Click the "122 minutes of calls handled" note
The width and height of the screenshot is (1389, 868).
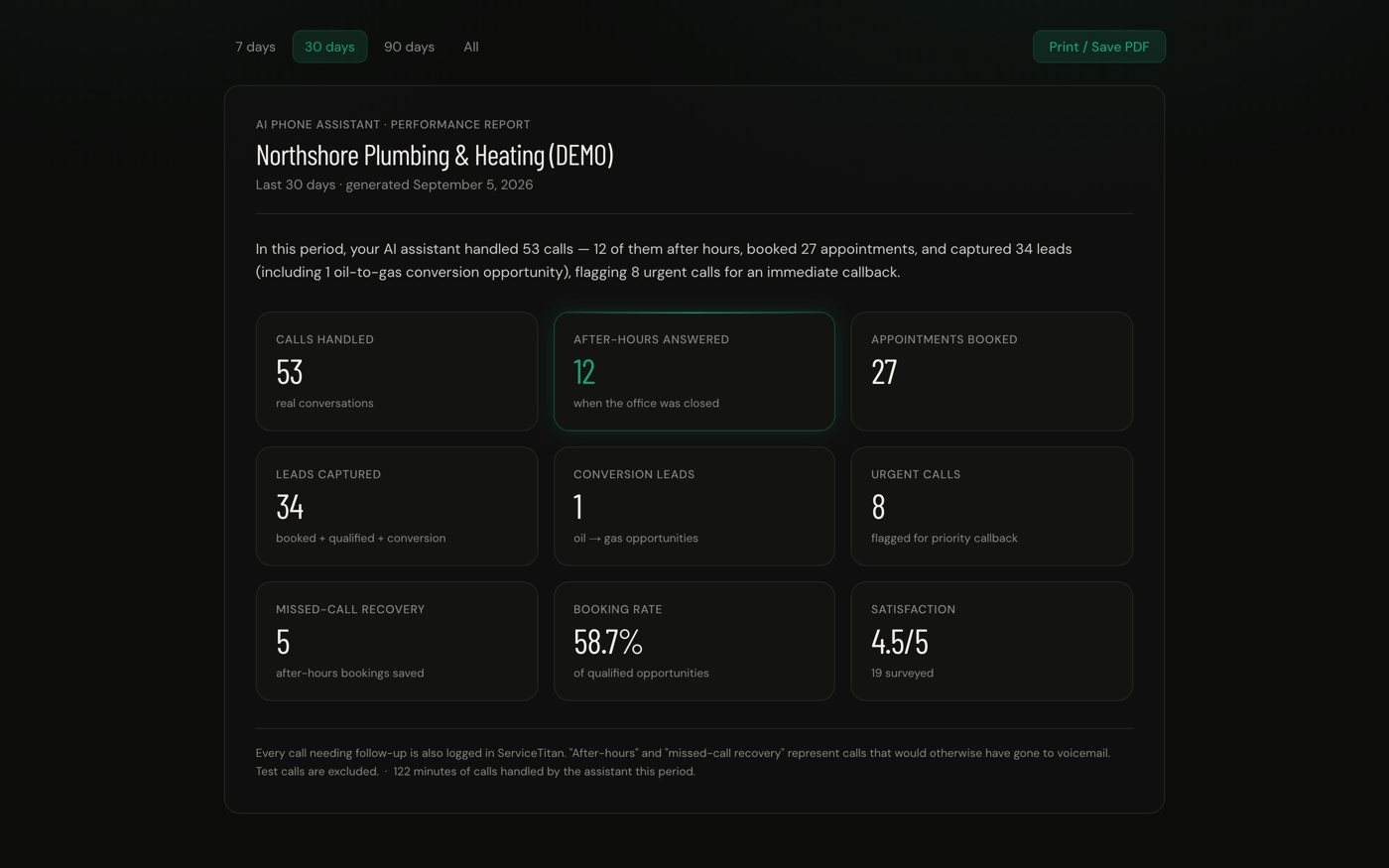(x=545, y=771)
